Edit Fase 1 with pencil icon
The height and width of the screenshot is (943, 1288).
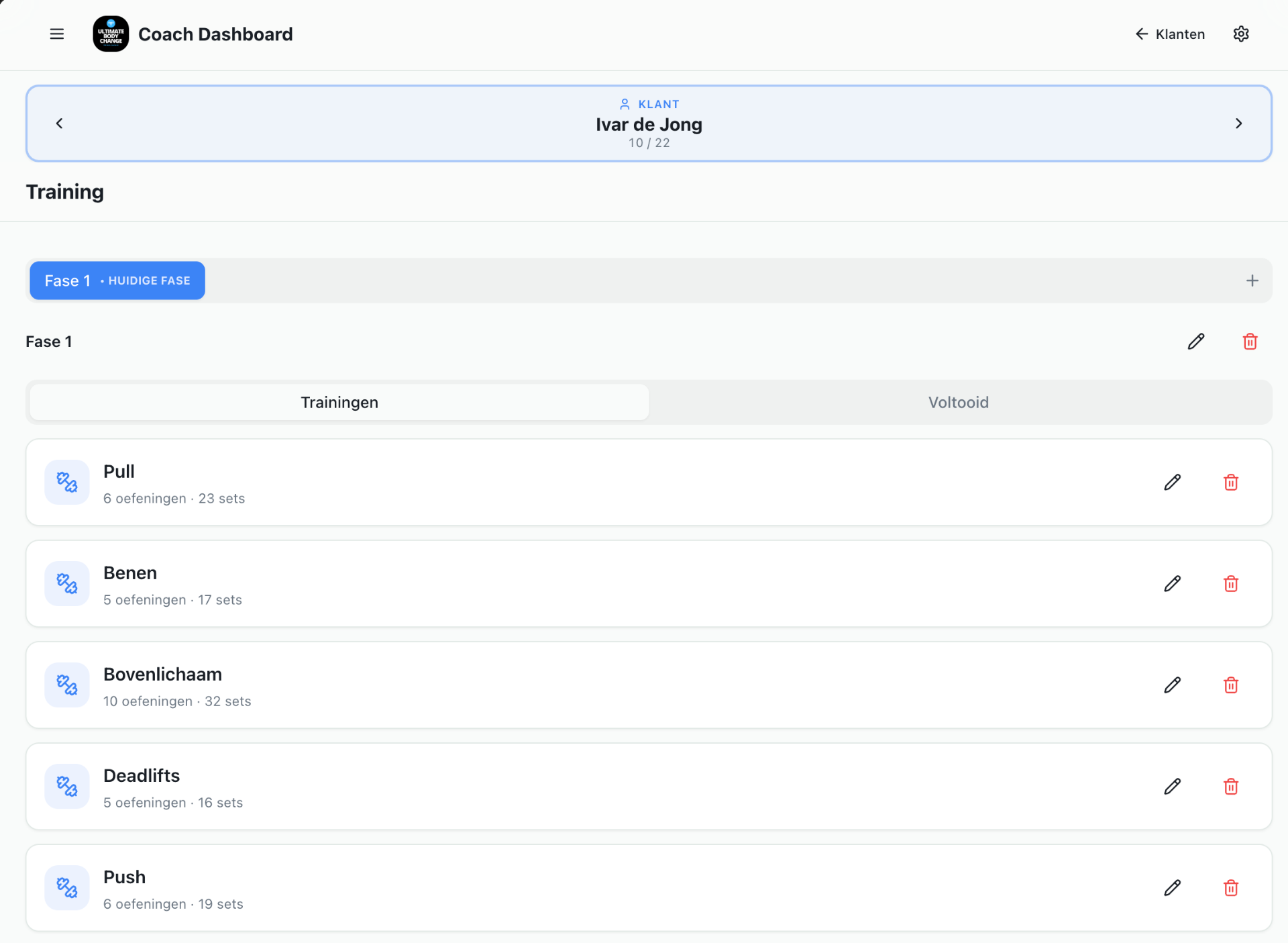(1196, 342)
